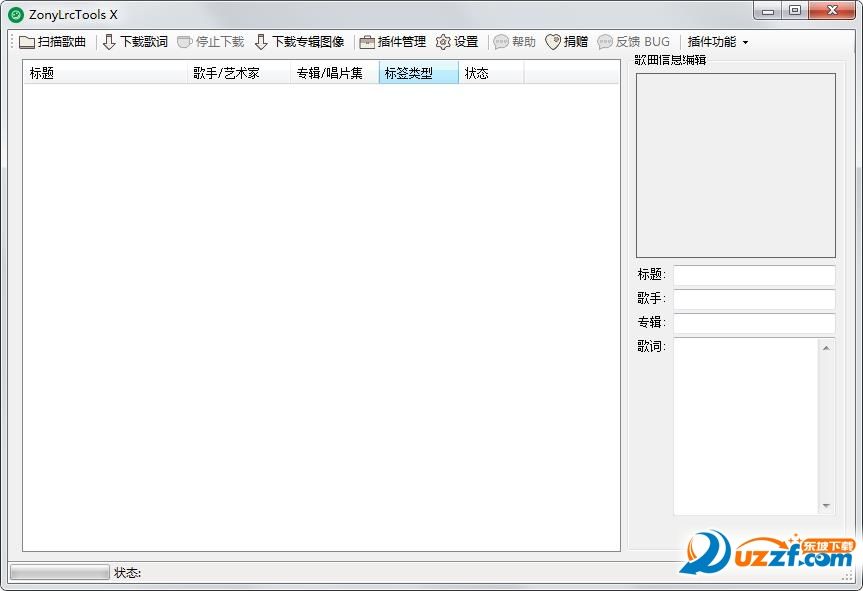Select the highlighted 标签类型 column header
The height and width of the screenshot is (591, 863).
pyautogui.click(x=414, y=72)
